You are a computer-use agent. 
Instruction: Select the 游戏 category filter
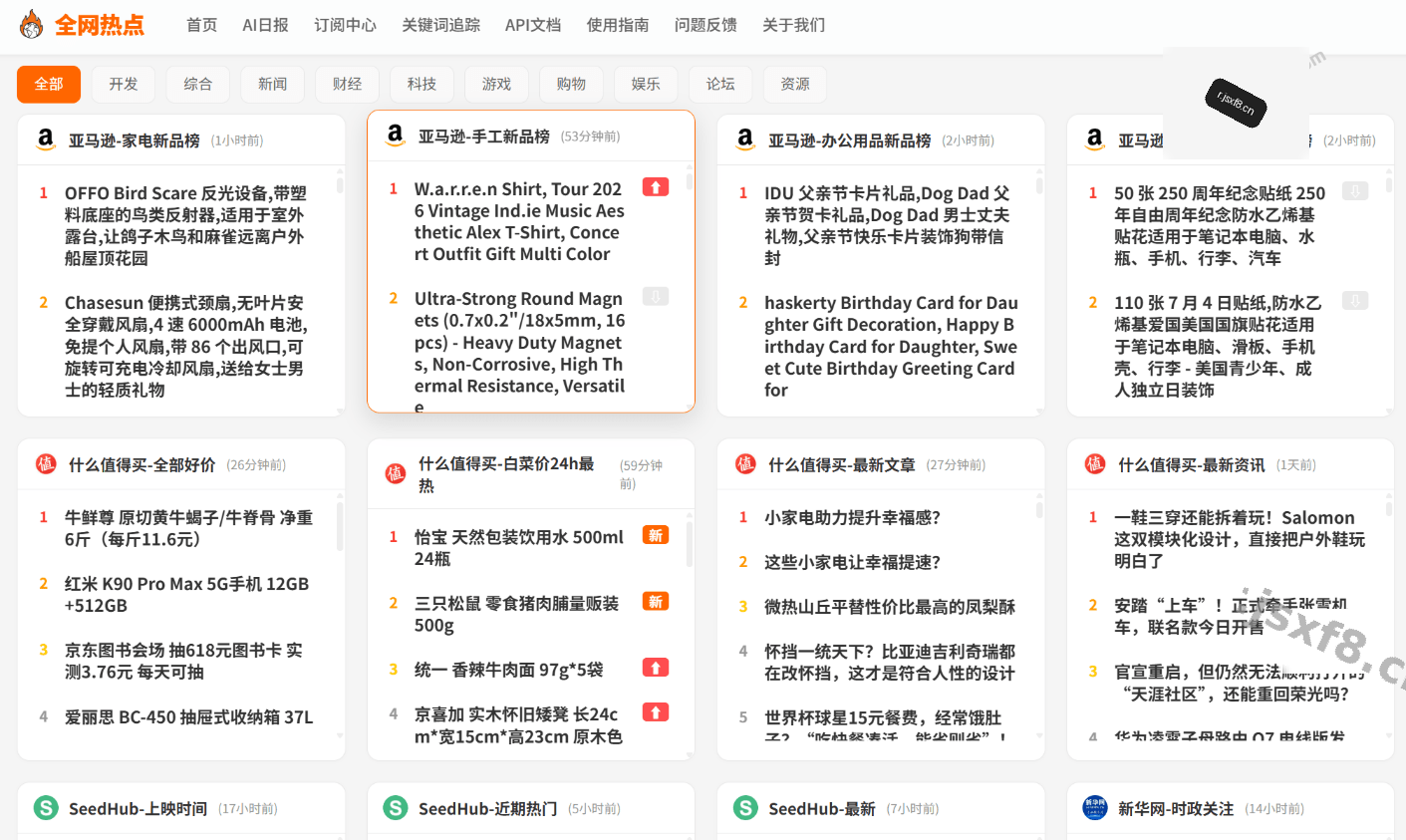[x=497, y=84]
